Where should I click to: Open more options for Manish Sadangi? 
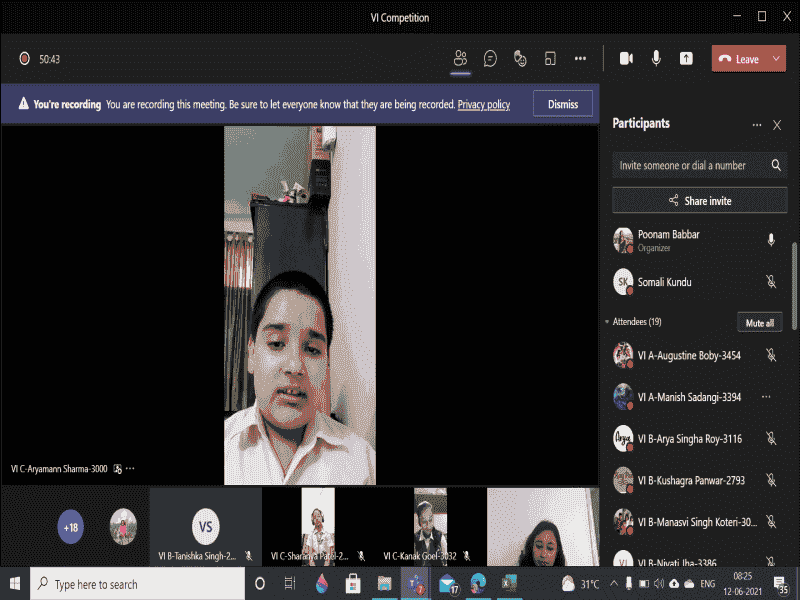pyautogui.click(x=767, y=397)
